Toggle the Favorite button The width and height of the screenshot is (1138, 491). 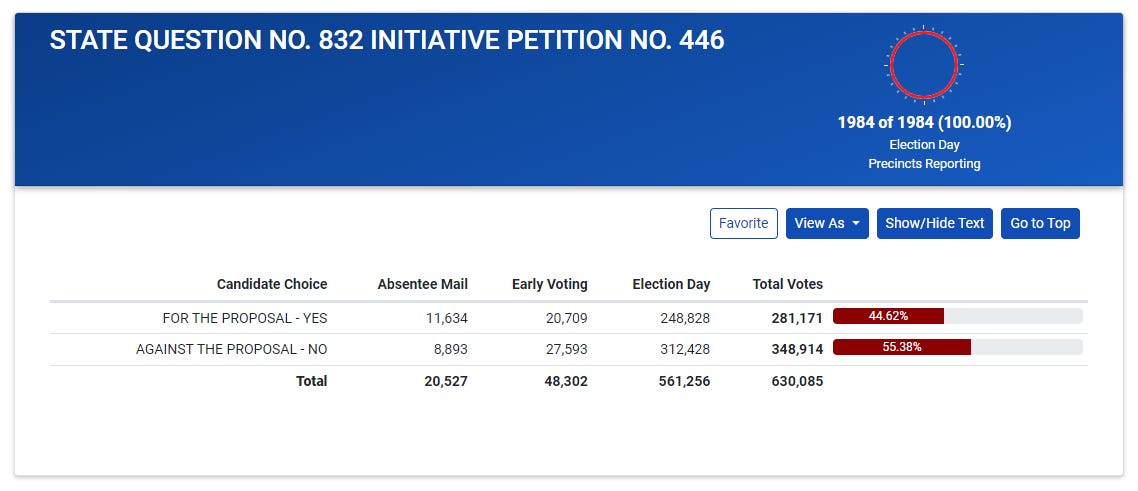point(743,223)
